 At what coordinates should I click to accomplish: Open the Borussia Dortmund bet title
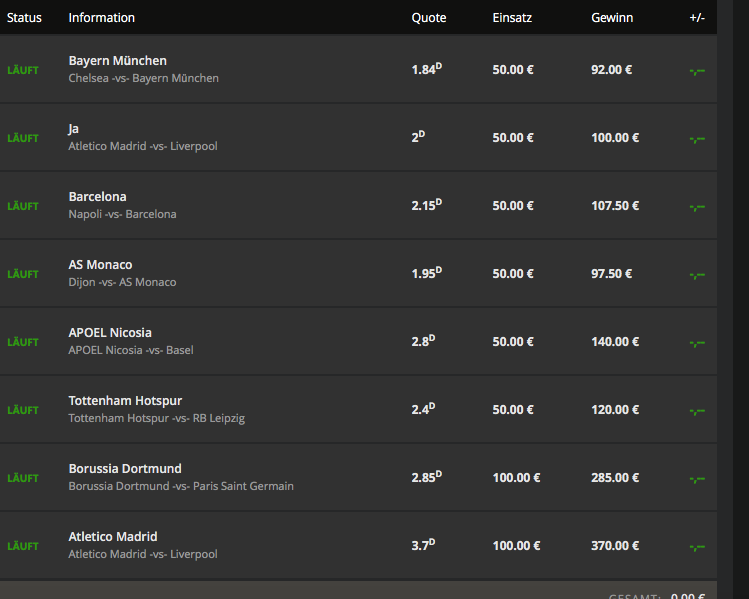125,469
